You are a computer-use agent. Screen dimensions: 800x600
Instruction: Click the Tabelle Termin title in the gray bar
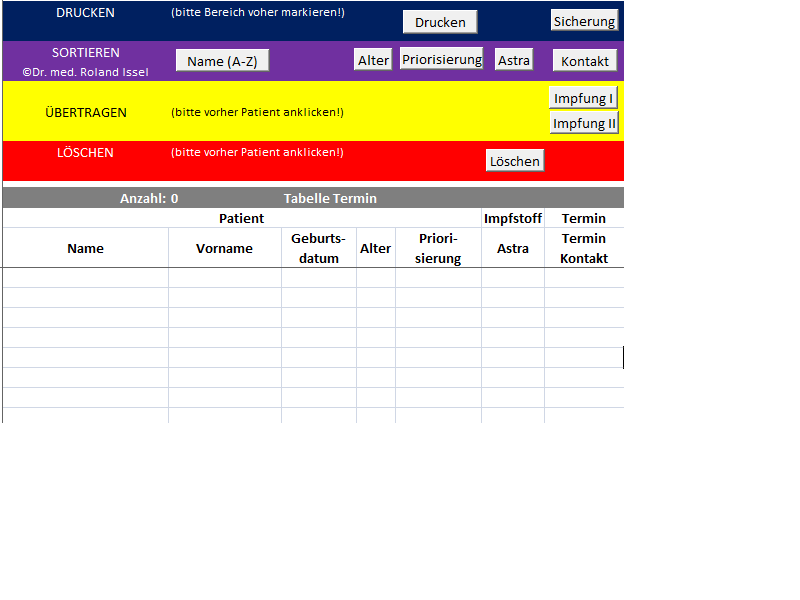tap(330, 198)
